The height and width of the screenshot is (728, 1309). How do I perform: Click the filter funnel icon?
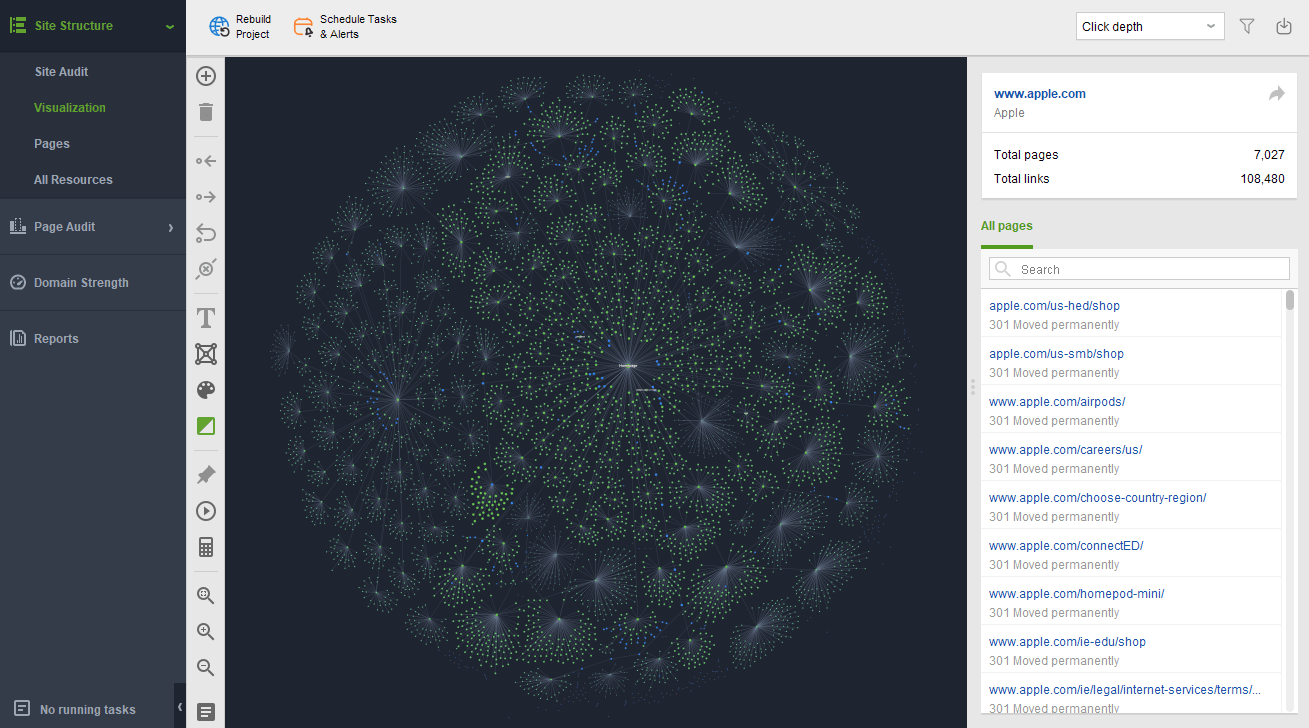pos(1247,27)
